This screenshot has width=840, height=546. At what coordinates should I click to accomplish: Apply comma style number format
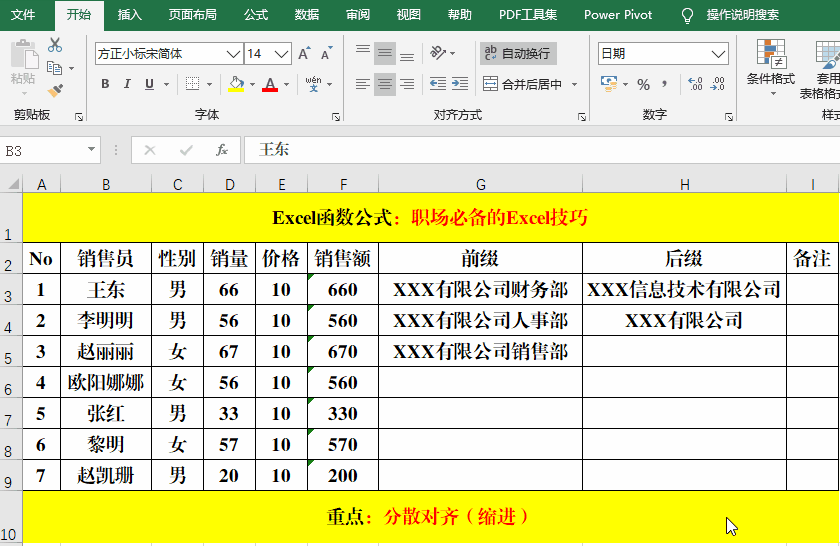(665, 84)
